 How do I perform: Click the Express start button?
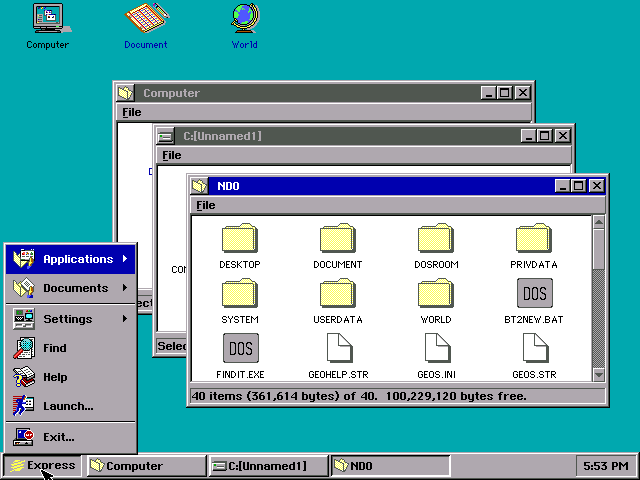[x=42, y=466]
